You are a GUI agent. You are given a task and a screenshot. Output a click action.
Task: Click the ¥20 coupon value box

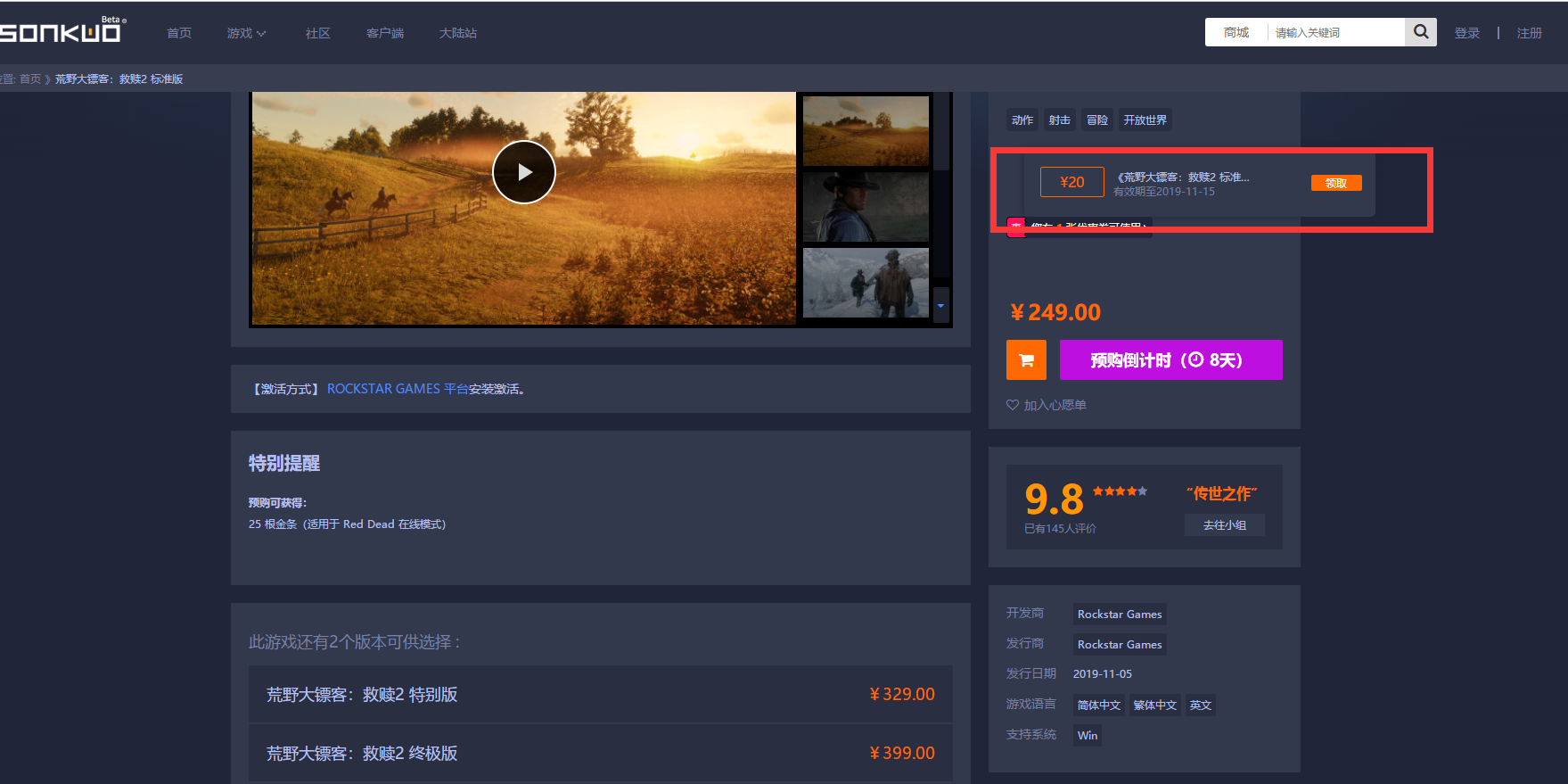pos(1072,182)
